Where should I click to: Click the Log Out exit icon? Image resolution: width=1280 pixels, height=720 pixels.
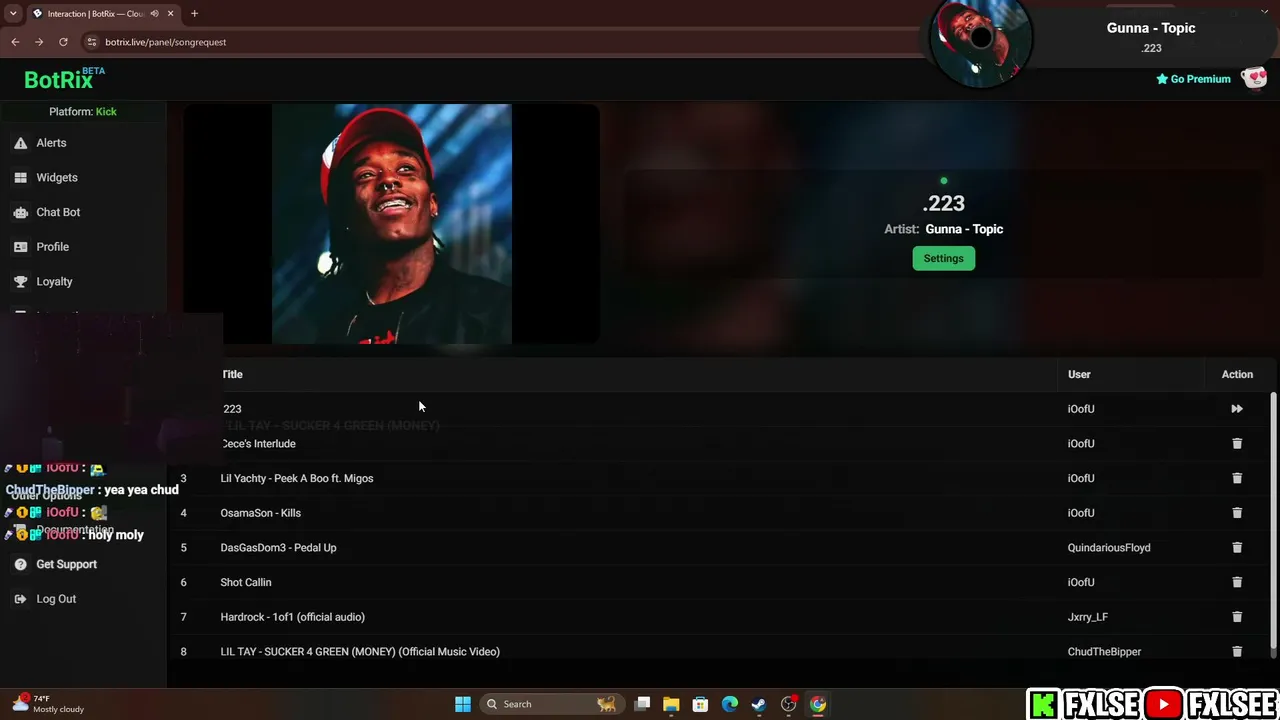20,599
